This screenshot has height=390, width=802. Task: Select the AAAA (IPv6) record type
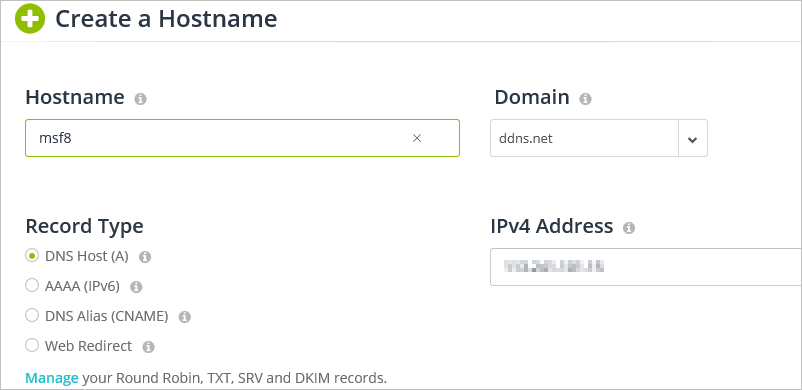point(32,286)
